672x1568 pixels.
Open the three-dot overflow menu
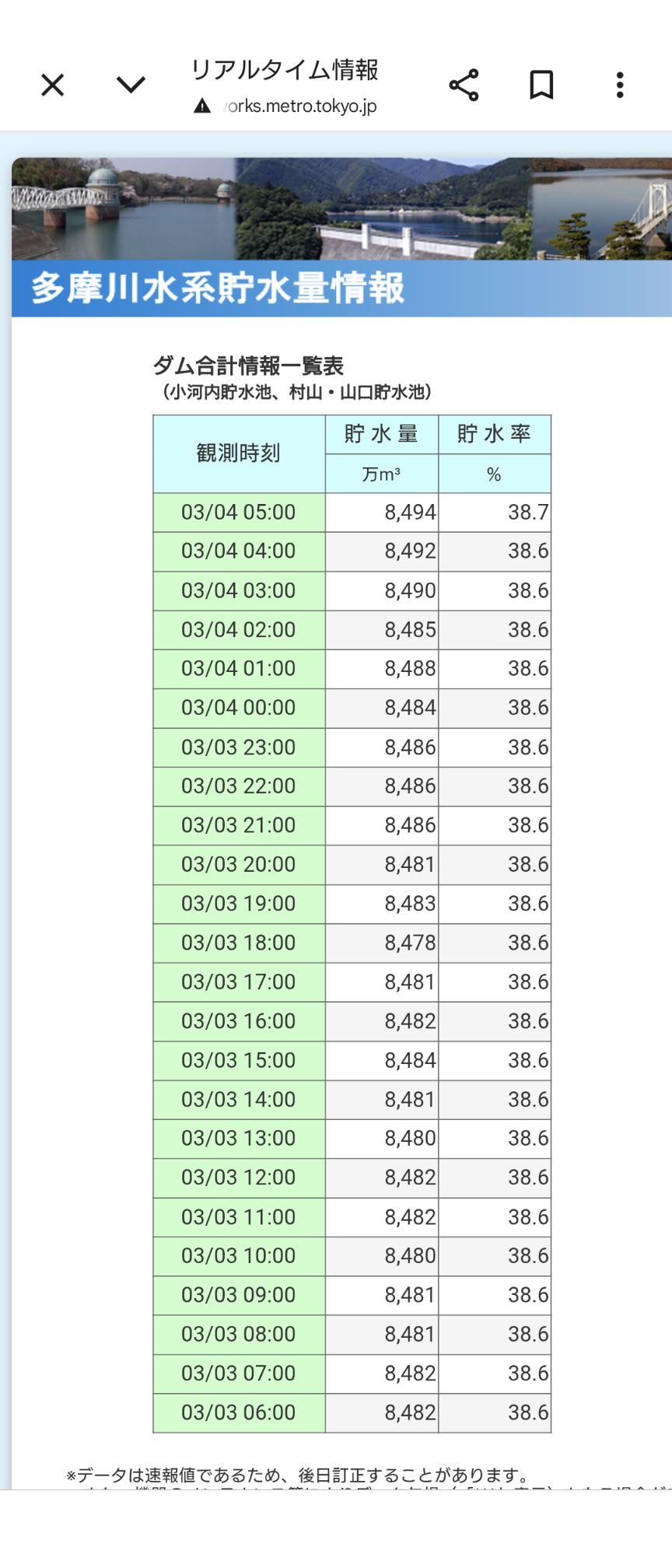(620, 85)
